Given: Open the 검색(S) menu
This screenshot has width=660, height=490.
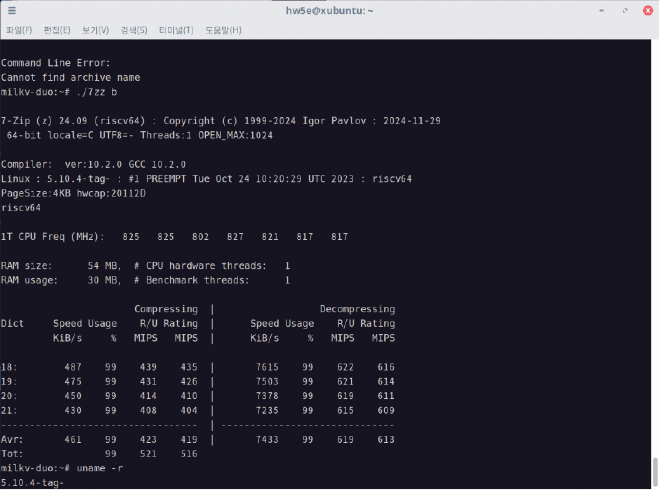Looking at the screenshot, I should click(x=134, y=30).
